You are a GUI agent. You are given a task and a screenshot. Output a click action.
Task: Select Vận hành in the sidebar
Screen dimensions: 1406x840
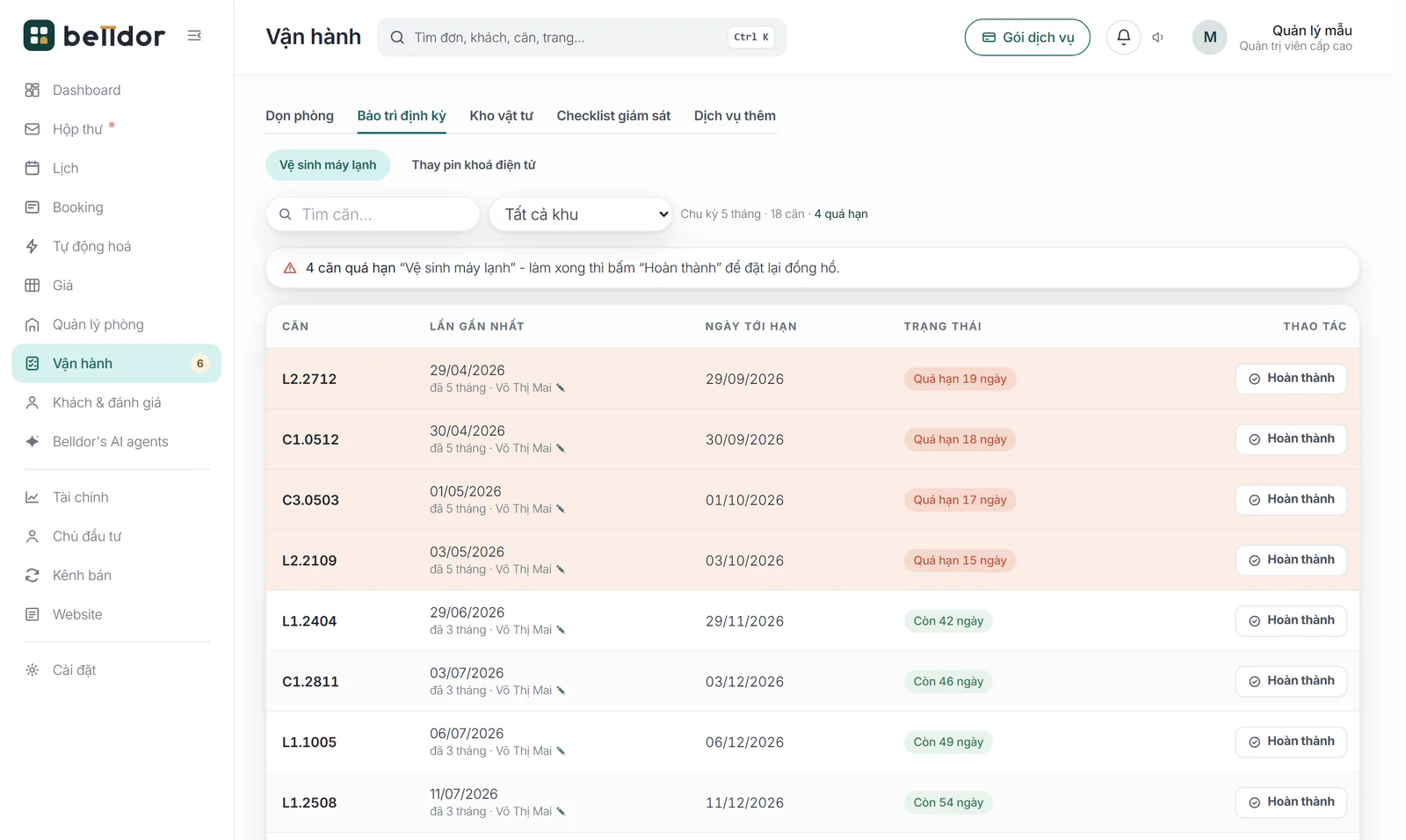point(116,364)
